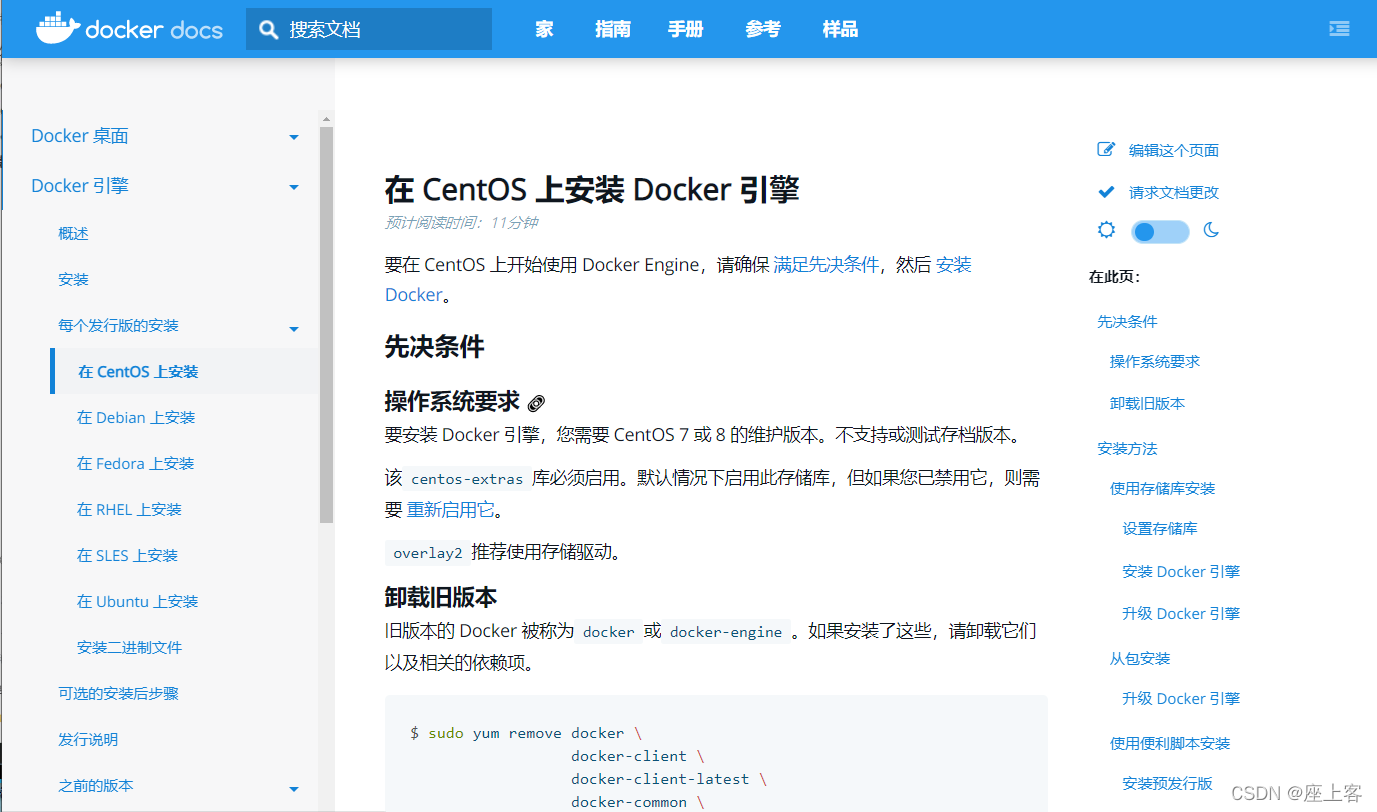Jump to 先决条件 in page contents
The height and width of the screenshot is (812, 1377).
(1127, 321)
